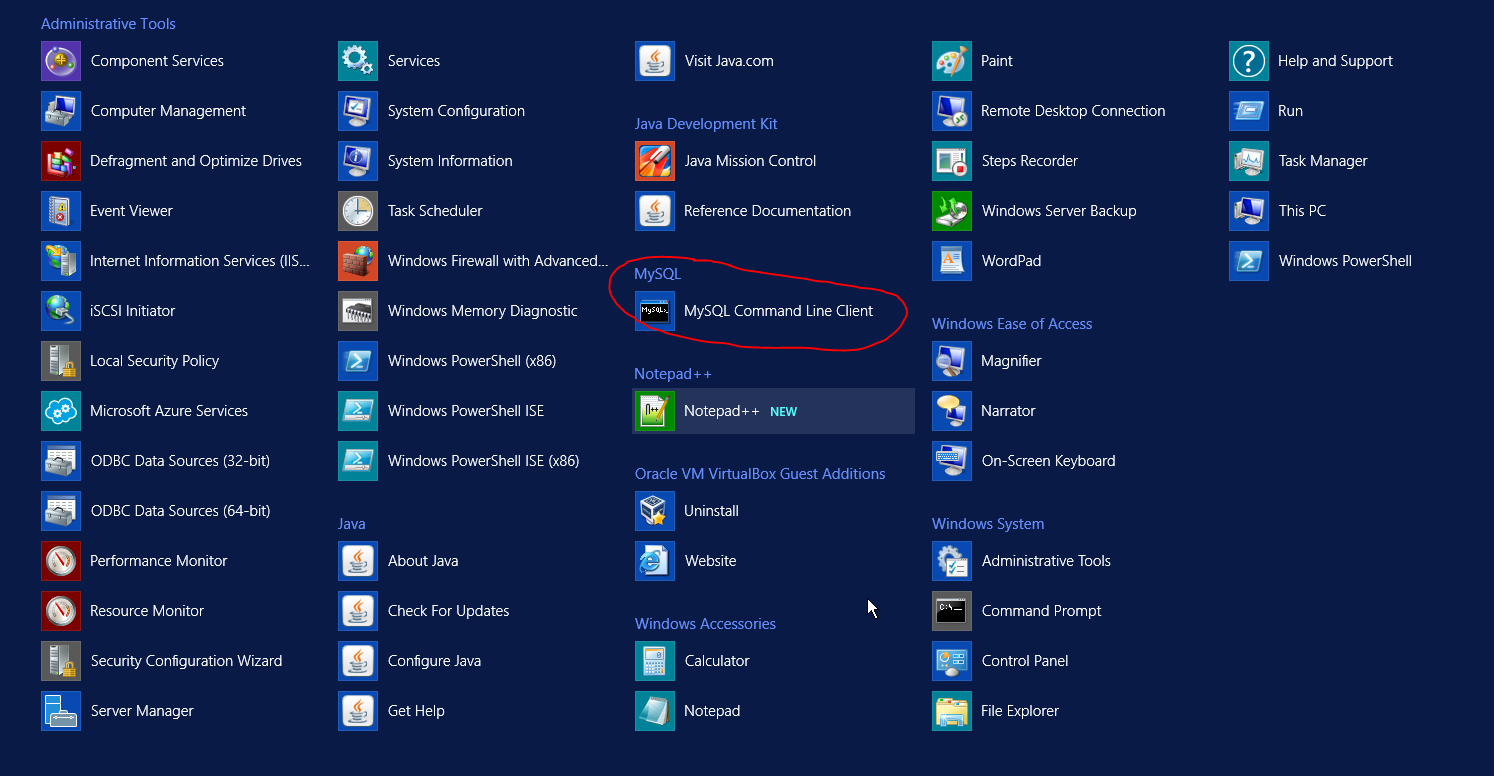1494x776 pixels.
Task: Click the Windows PowerShell ISE (x86) label
Action: pyautogui.click(x=483, y=461)
